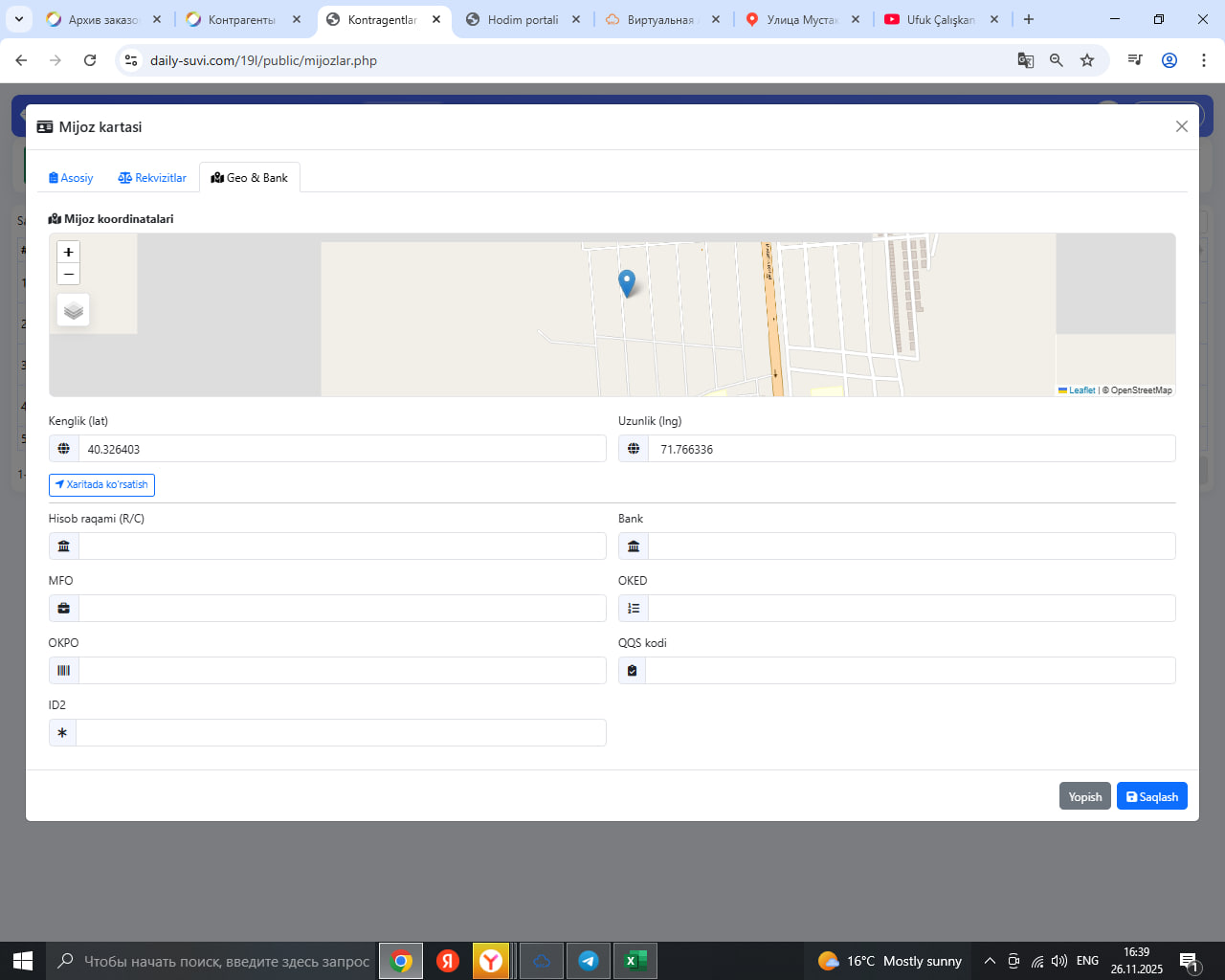The width and height of the screenshot is (1225, 980).
Task: Click the Google Translate icon in address bar
Action: pyautogui.click(x=1025, y=60)
